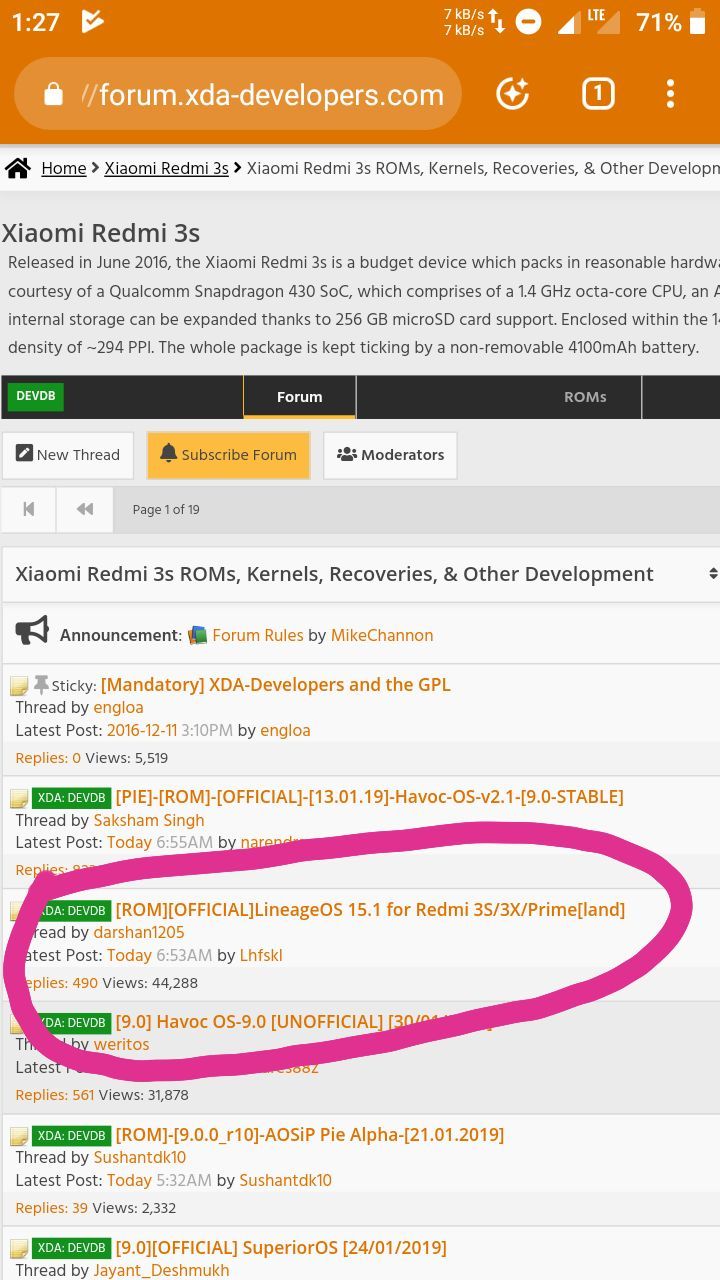
Task: Click the Subscribe Forum button
Action: click(x=228, y=455)
